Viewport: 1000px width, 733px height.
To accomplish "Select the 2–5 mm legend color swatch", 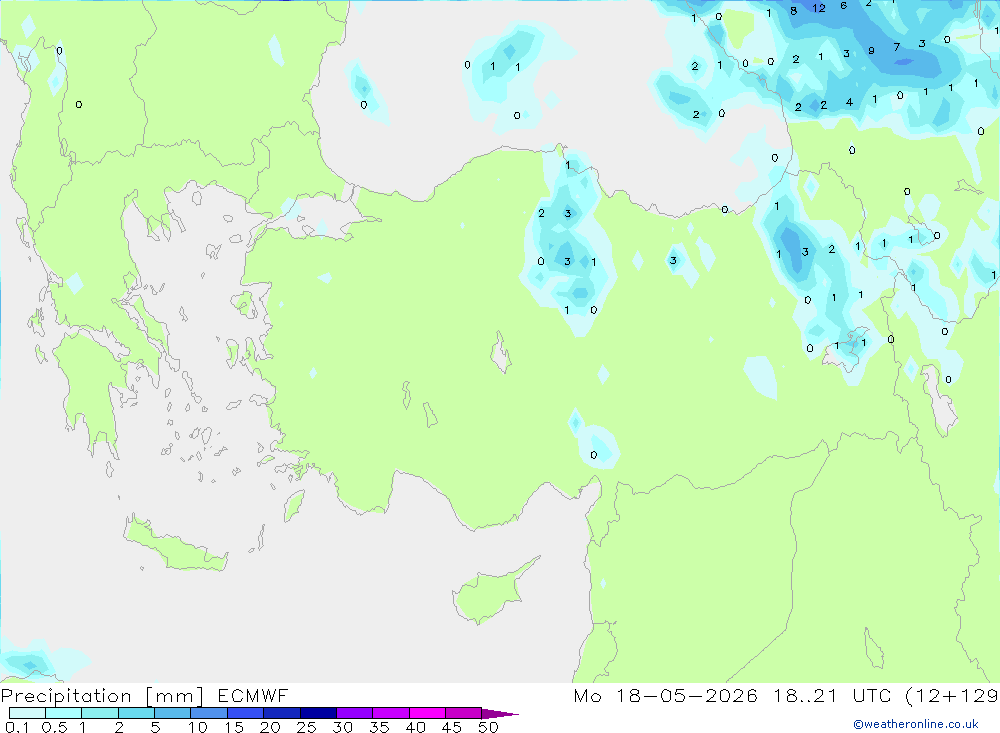I will pos(136,713).
